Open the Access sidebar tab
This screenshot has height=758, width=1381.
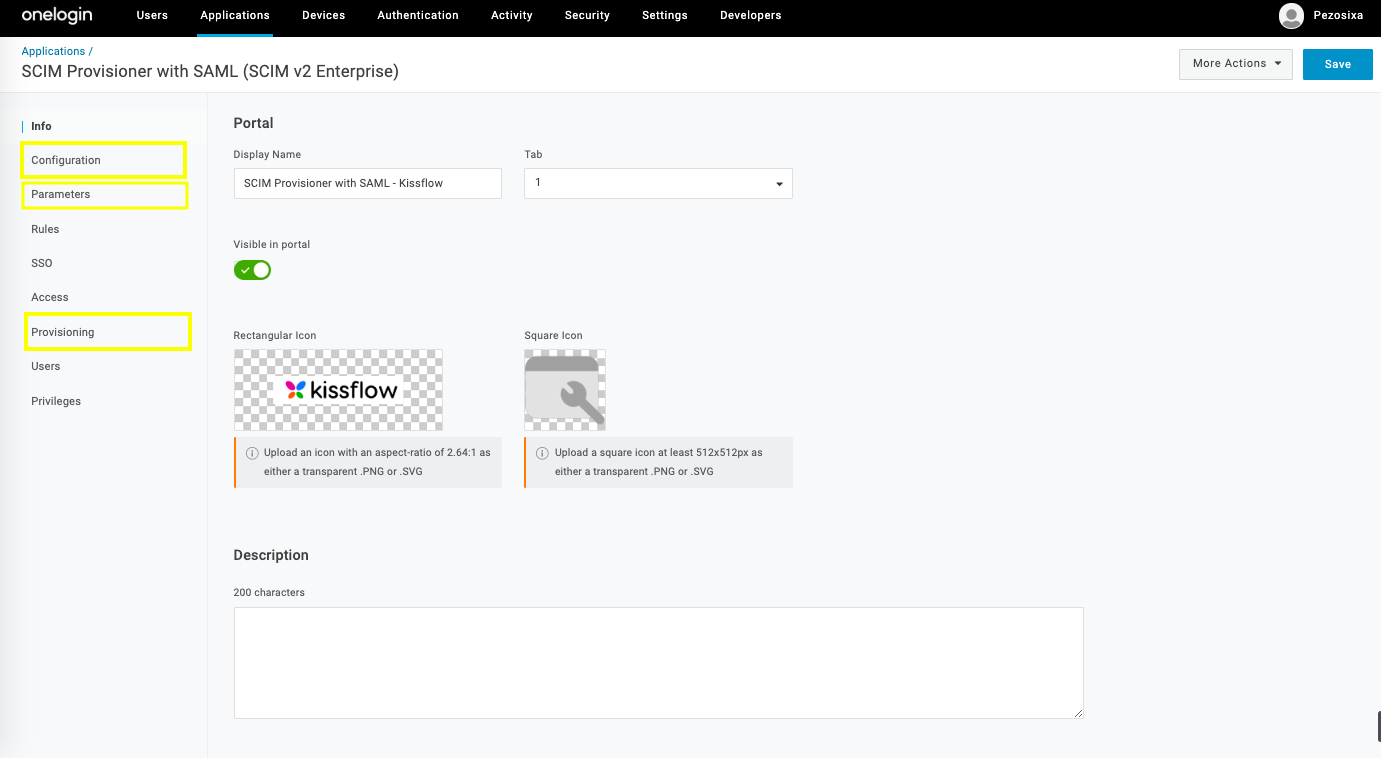[x=50, y=297]
